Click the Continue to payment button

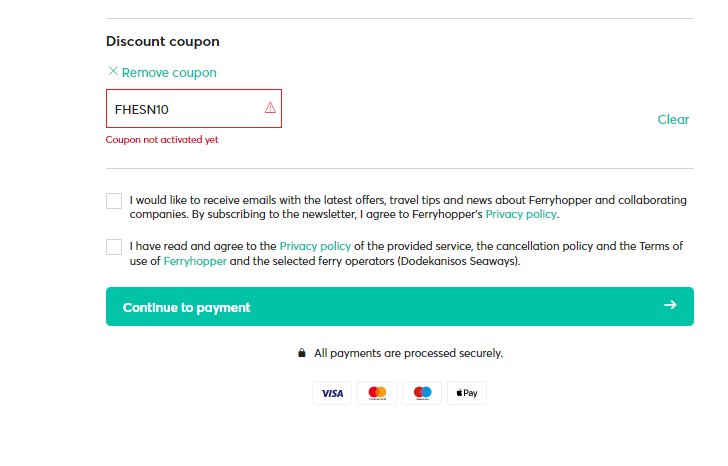point(400,306)
